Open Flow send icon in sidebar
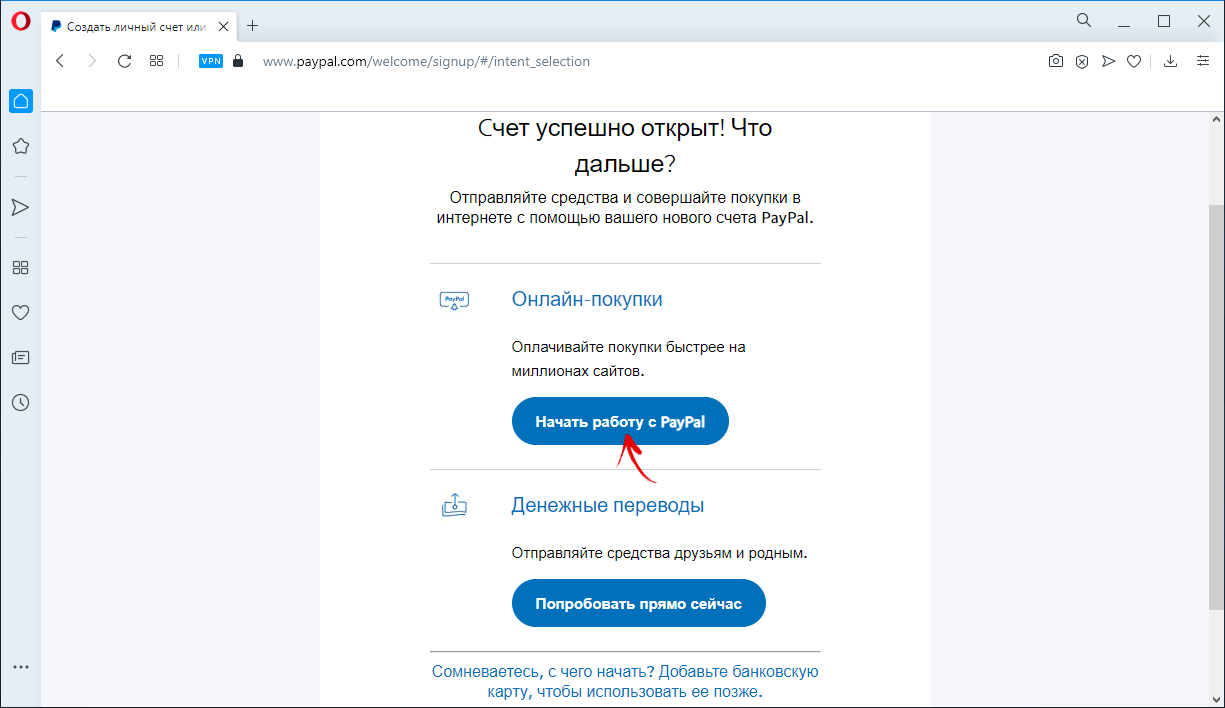This screenshot has height=708, width=1225. [20, 207]
